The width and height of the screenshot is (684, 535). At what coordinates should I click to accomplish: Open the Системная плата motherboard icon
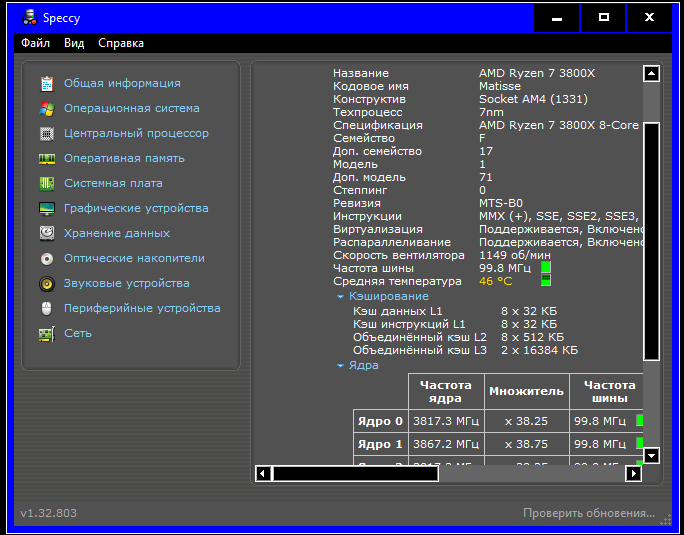(46, 183)
